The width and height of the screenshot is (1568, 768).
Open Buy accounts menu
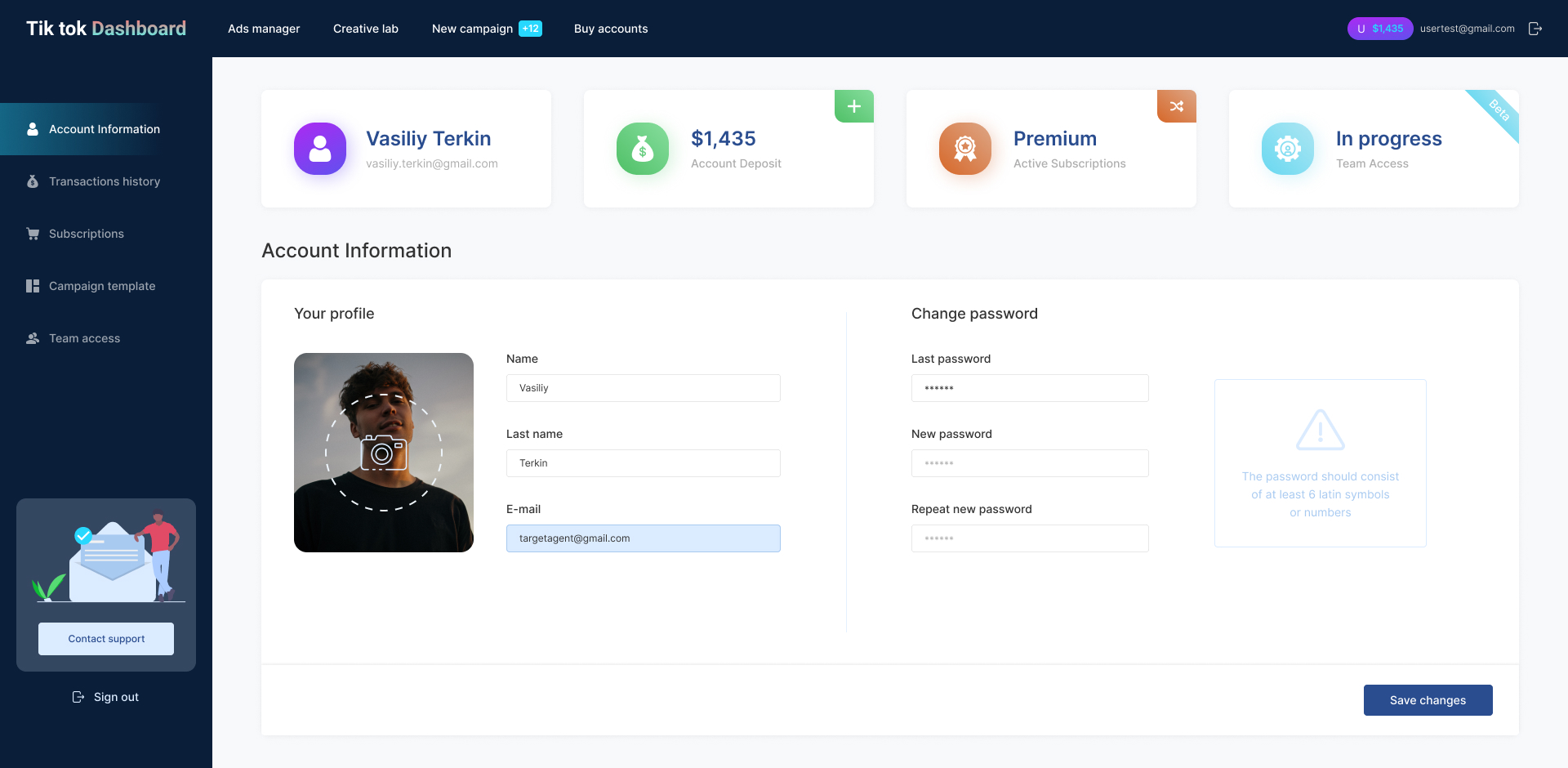(611, 29)
